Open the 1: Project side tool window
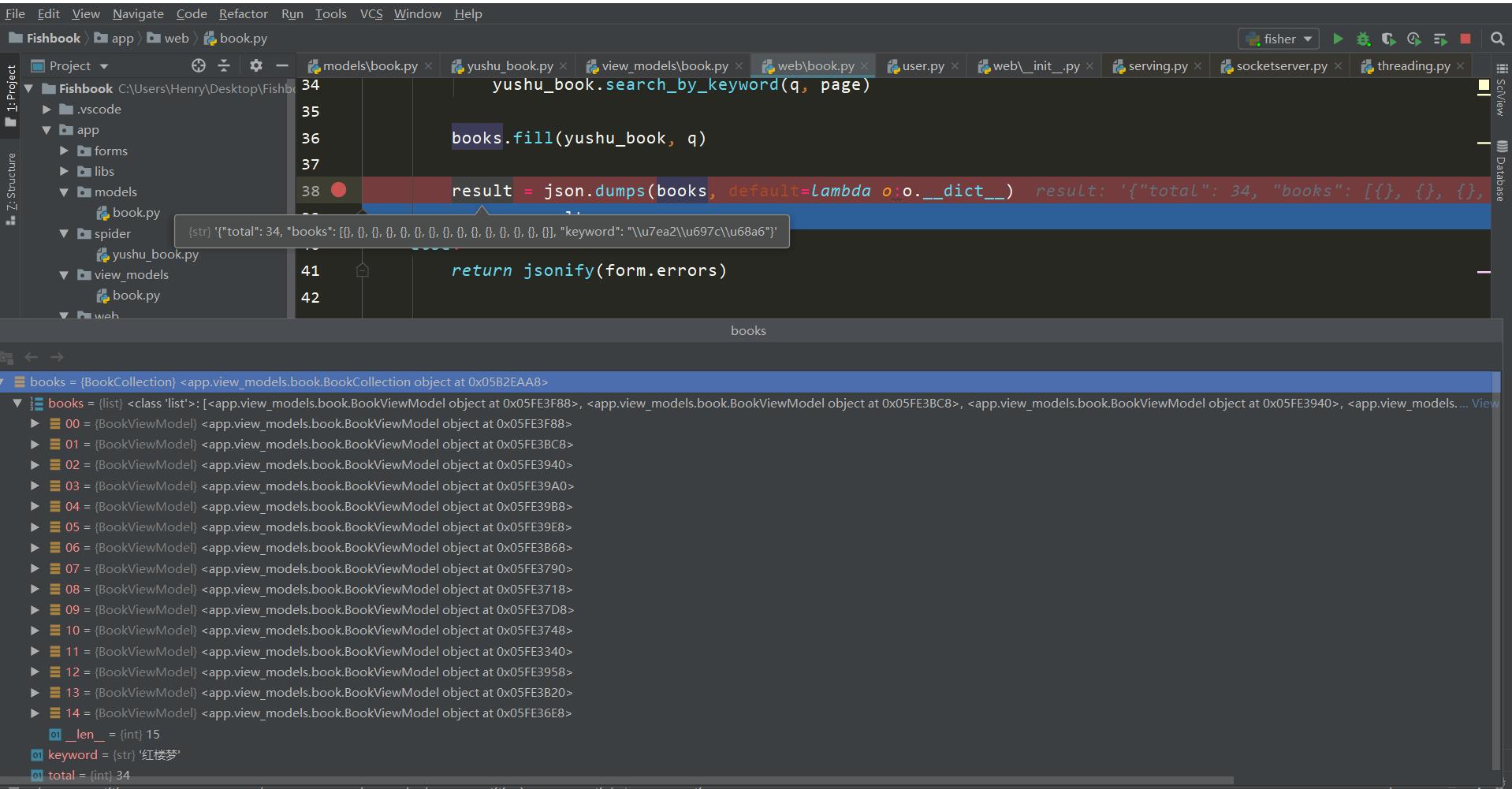Screen dimensions: 1512x789 pyautogui.click(x=10, y=95)
